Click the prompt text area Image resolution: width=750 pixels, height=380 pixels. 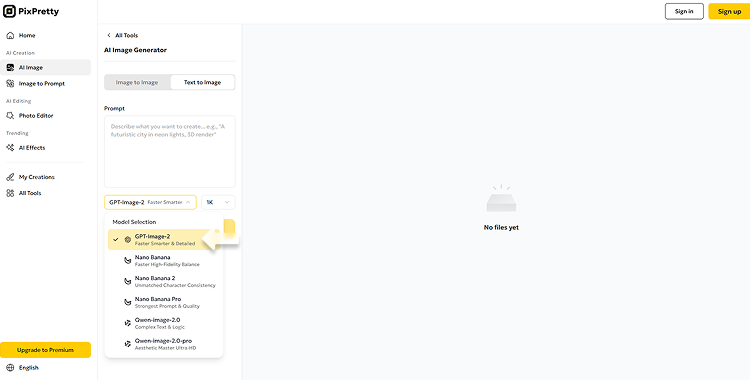170,151
